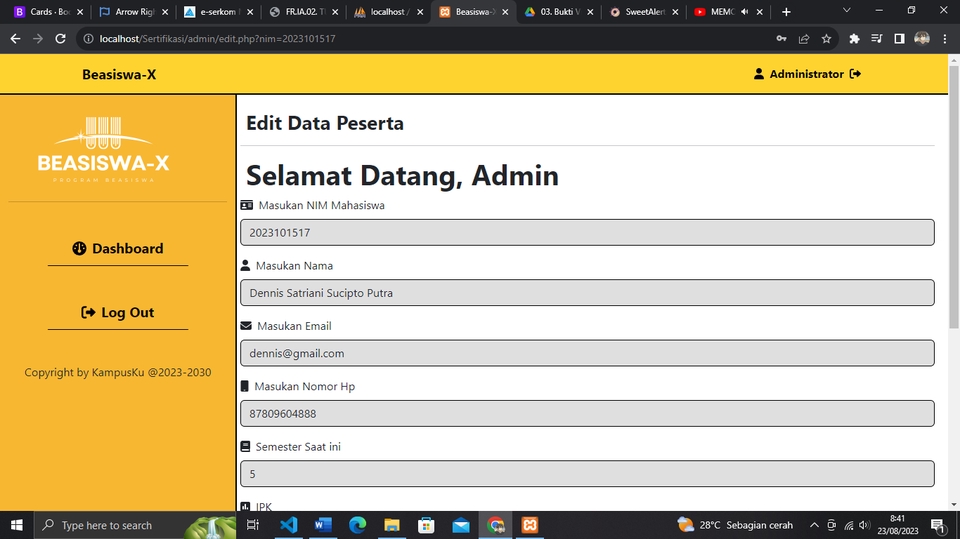The height and width of the screenshot is (539, 960).
Task: Open File Explorer from taskbar
Action: pos(392,525)
